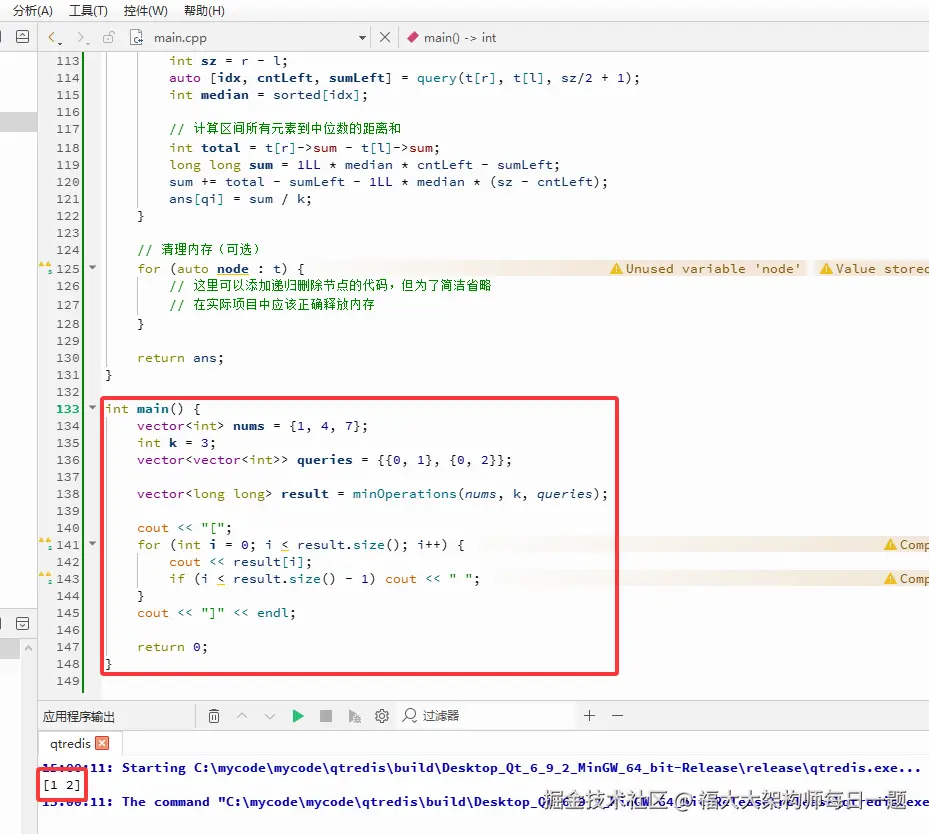Click the split panel icon at top left
Image resolution: width=929 pixels, height=834 pixels.
coord(23,37)
